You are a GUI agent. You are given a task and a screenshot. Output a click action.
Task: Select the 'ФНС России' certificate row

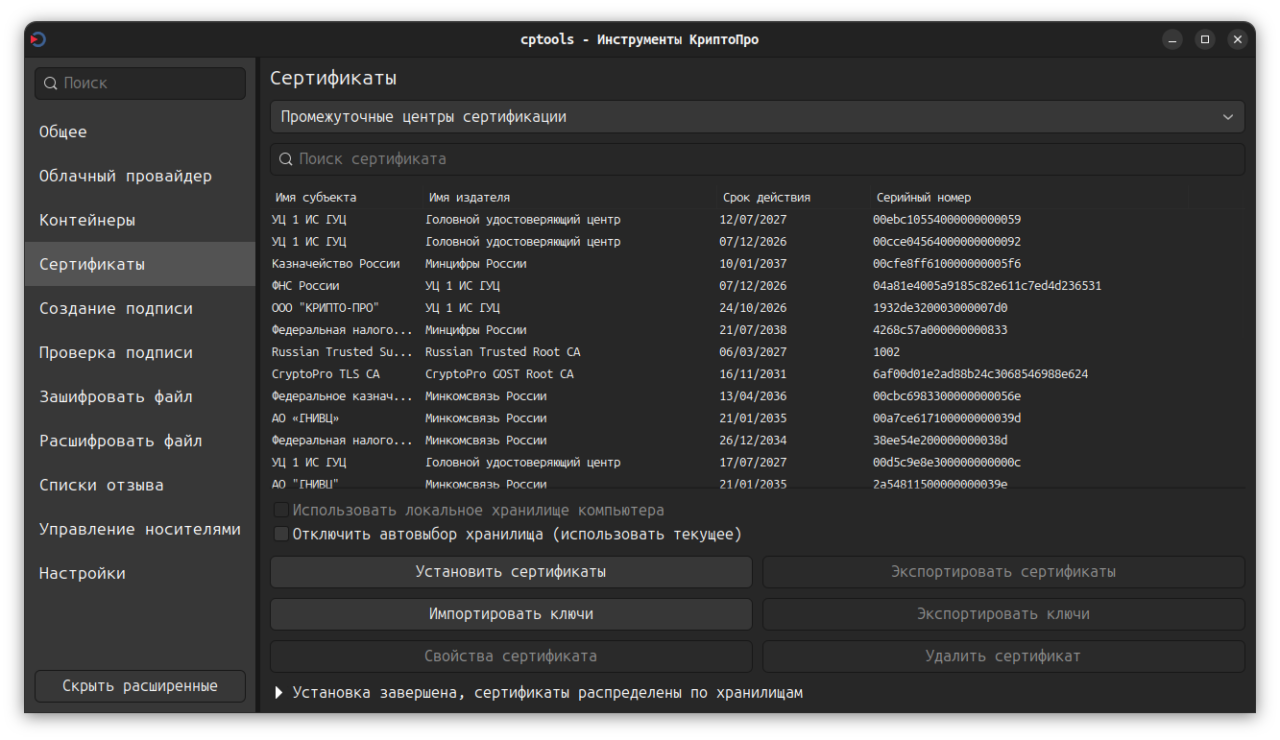pyautogui.click(x=757, y=286)
